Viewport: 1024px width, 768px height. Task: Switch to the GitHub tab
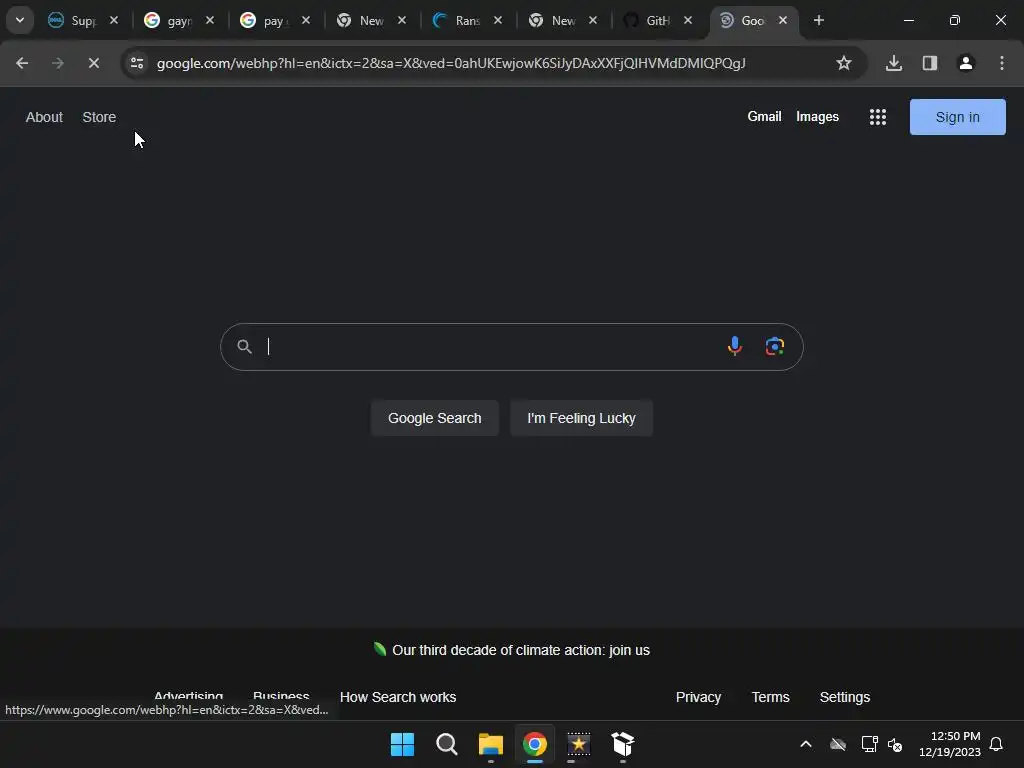click(647, 20)
